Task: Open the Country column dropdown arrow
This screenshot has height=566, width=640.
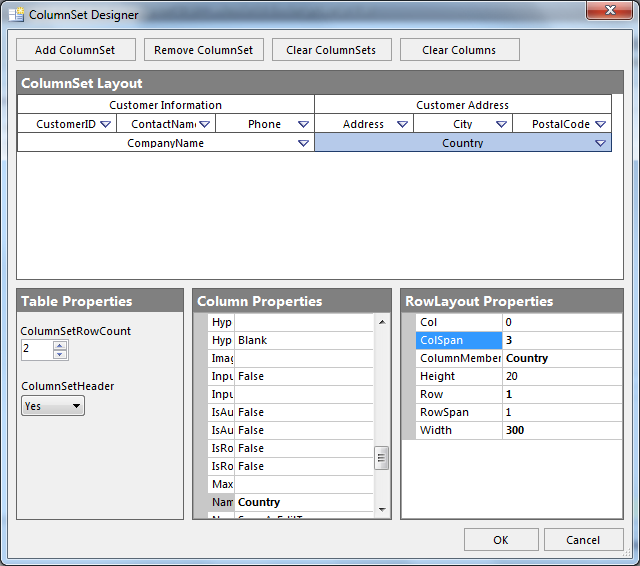Action: (x=600, y=144)
